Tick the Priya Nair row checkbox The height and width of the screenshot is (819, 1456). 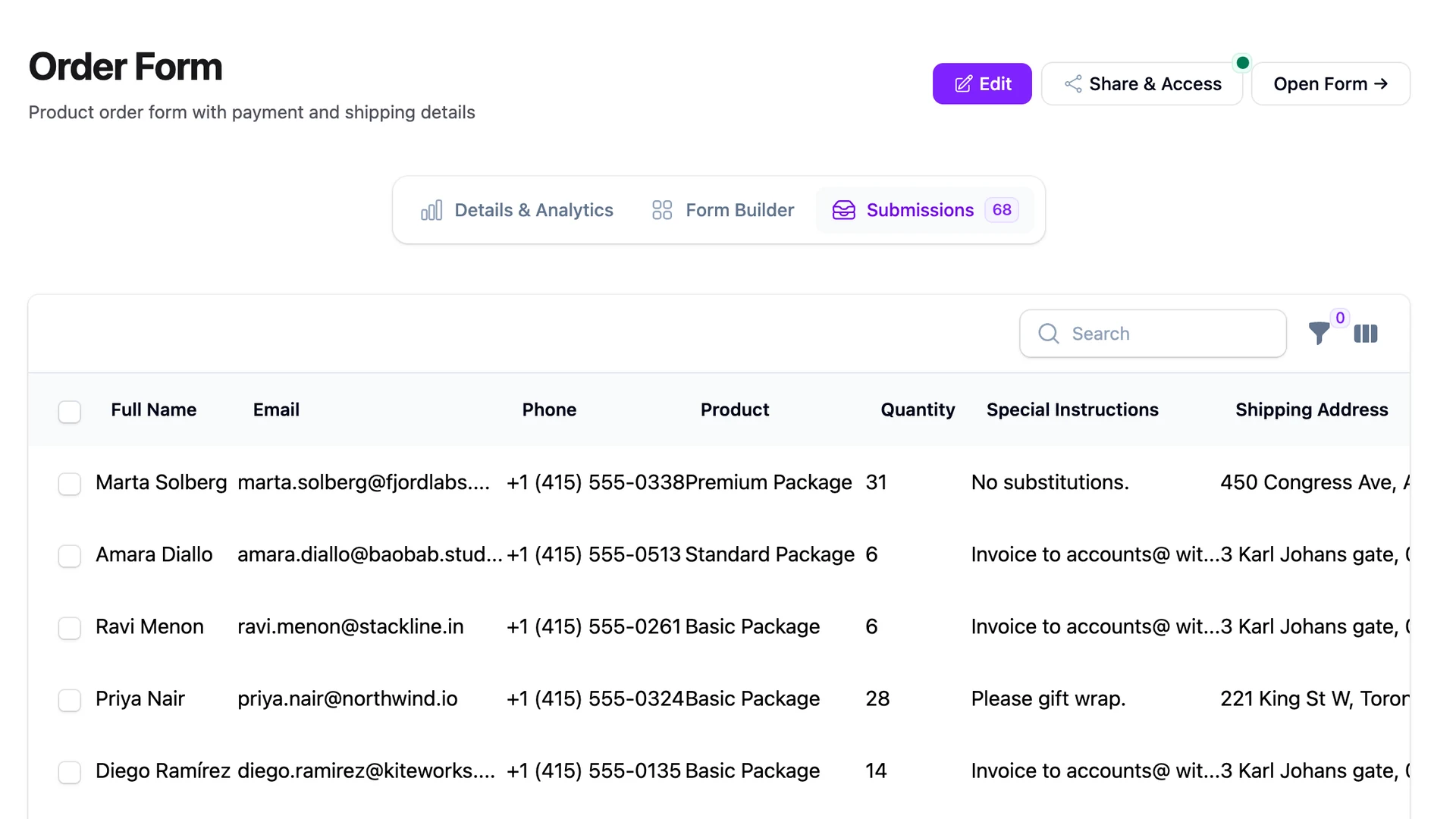pos(70,700)
